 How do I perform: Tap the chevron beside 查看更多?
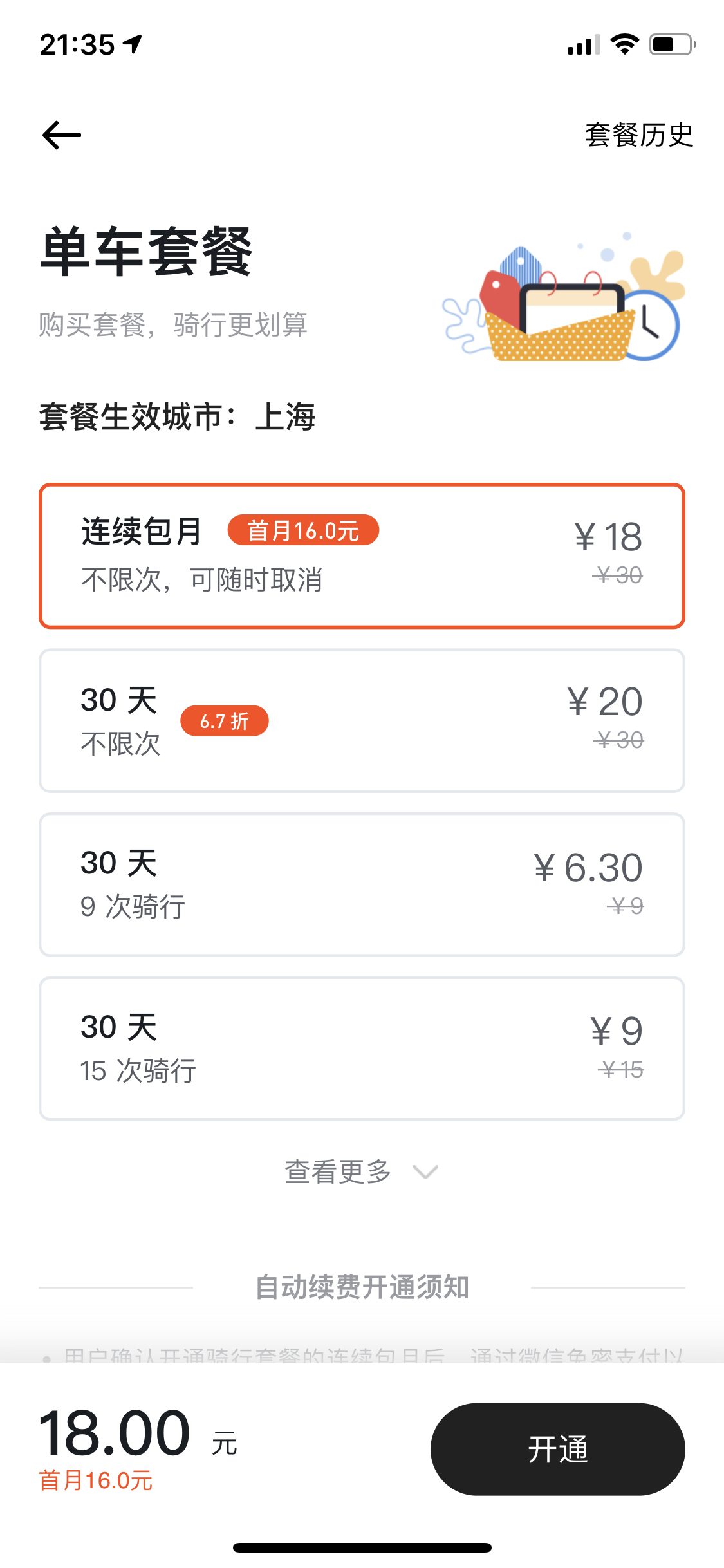click(425, 1172)
